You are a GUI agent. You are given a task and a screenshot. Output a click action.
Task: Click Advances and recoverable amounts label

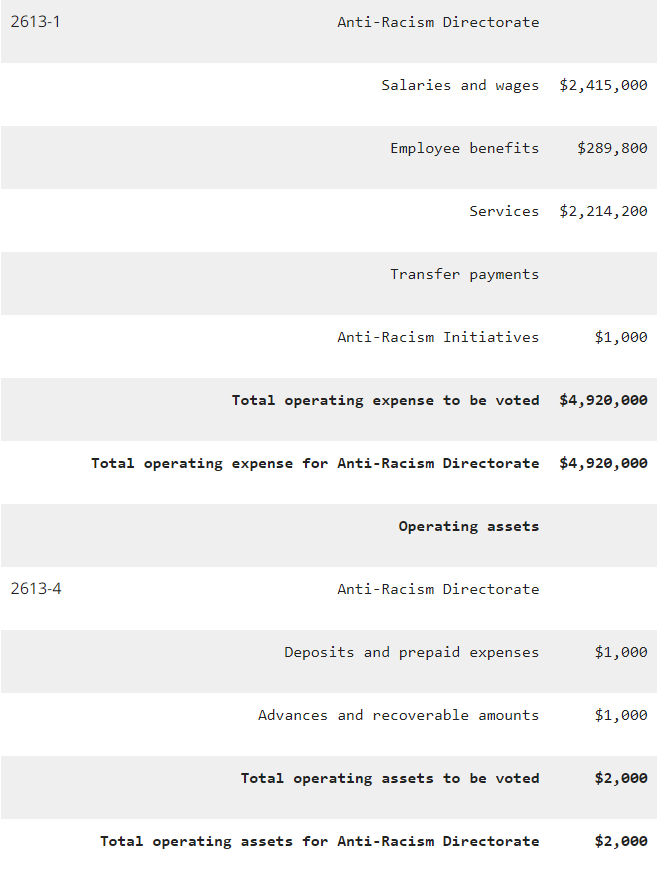pos(398,715)
